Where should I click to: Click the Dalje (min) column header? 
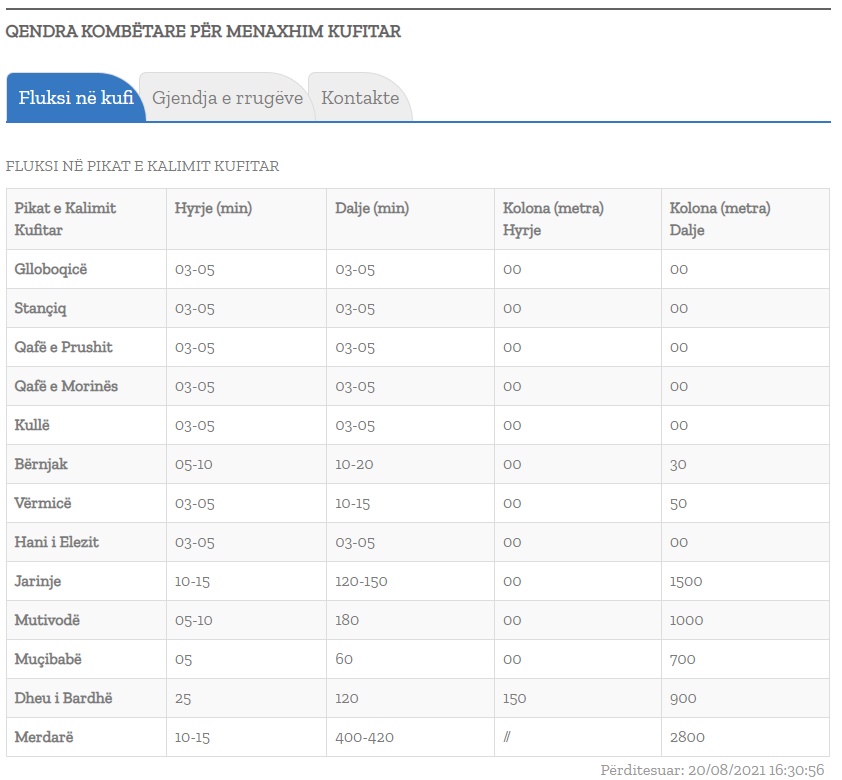[372, 208]
